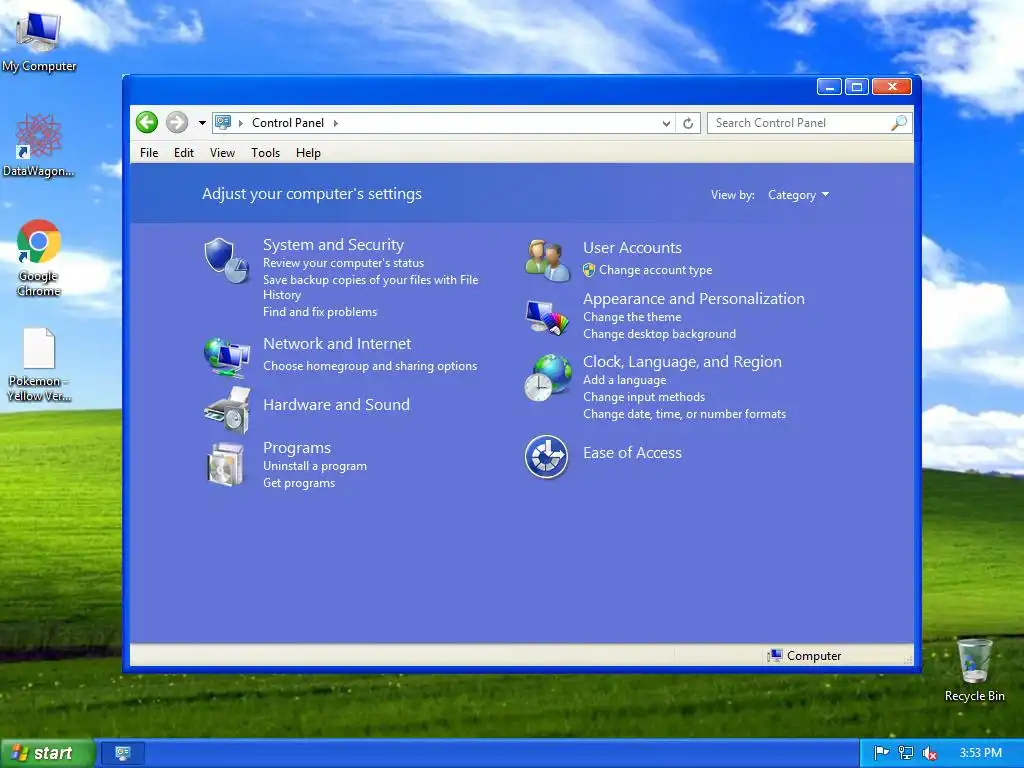
Task: Open the View by Category dropdown
Action: coord(798,195)
